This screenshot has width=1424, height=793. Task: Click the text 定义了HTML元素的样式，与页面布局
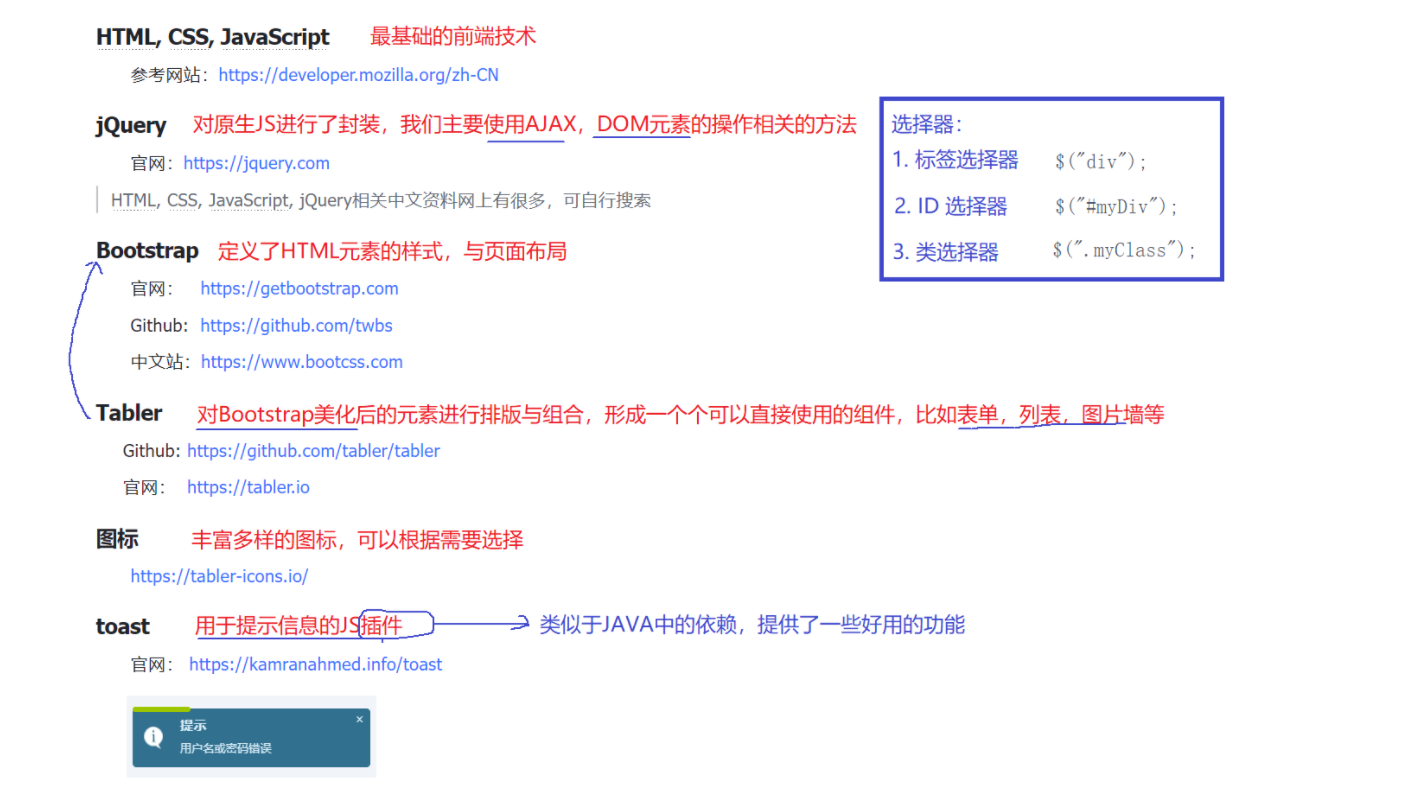click(x=392, y=250)
